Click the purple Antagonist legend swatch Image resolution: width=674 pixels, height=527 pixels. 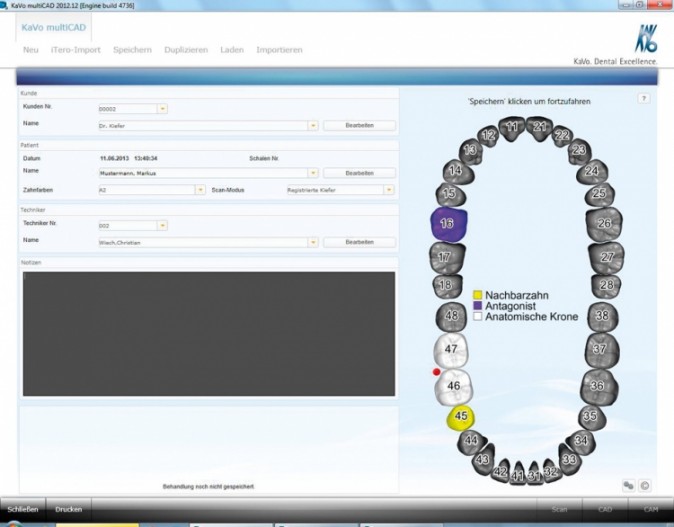(x=478, y=306)
